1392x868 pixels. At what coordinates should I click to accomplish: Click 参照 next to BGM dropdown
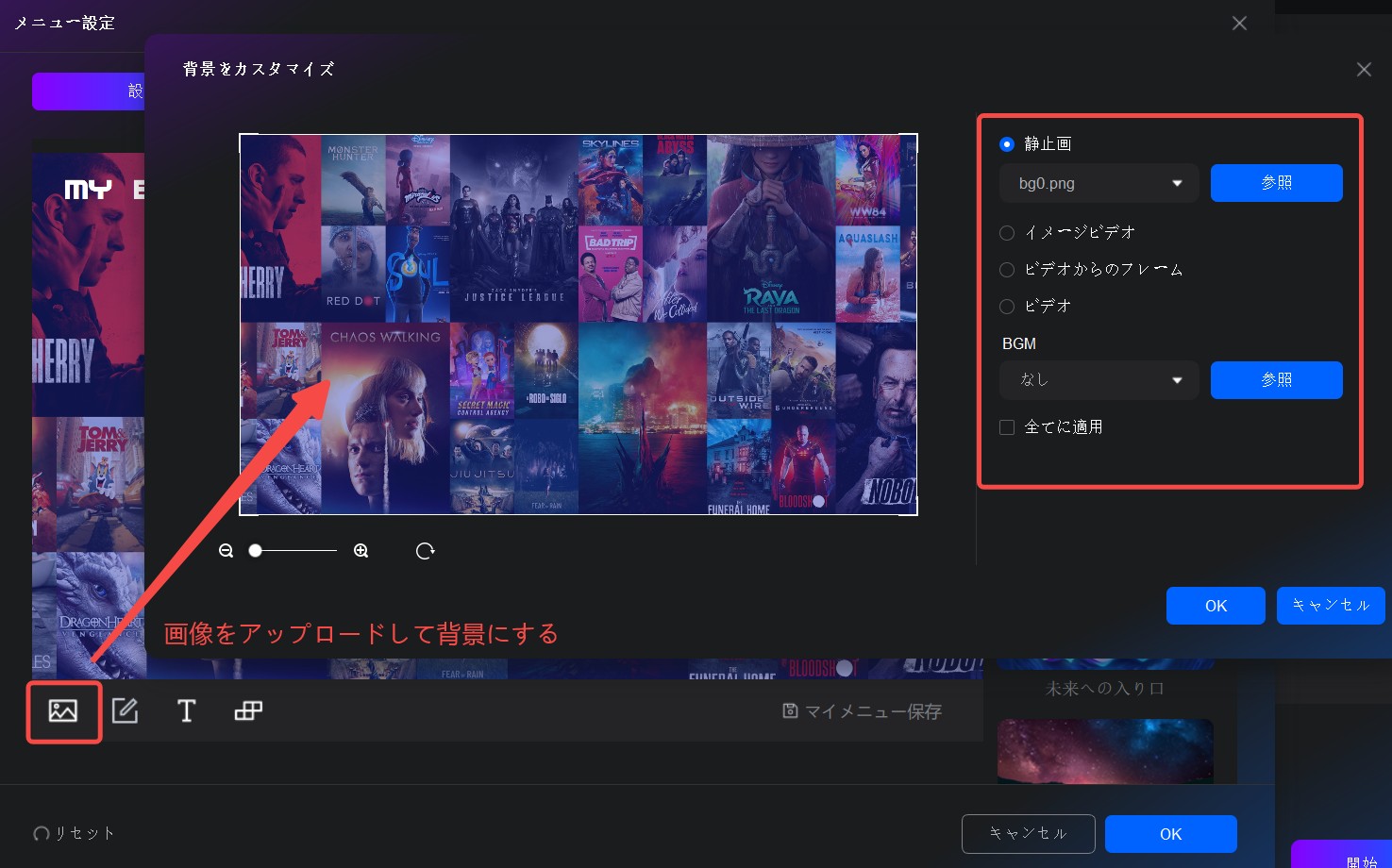(1277, 380)
